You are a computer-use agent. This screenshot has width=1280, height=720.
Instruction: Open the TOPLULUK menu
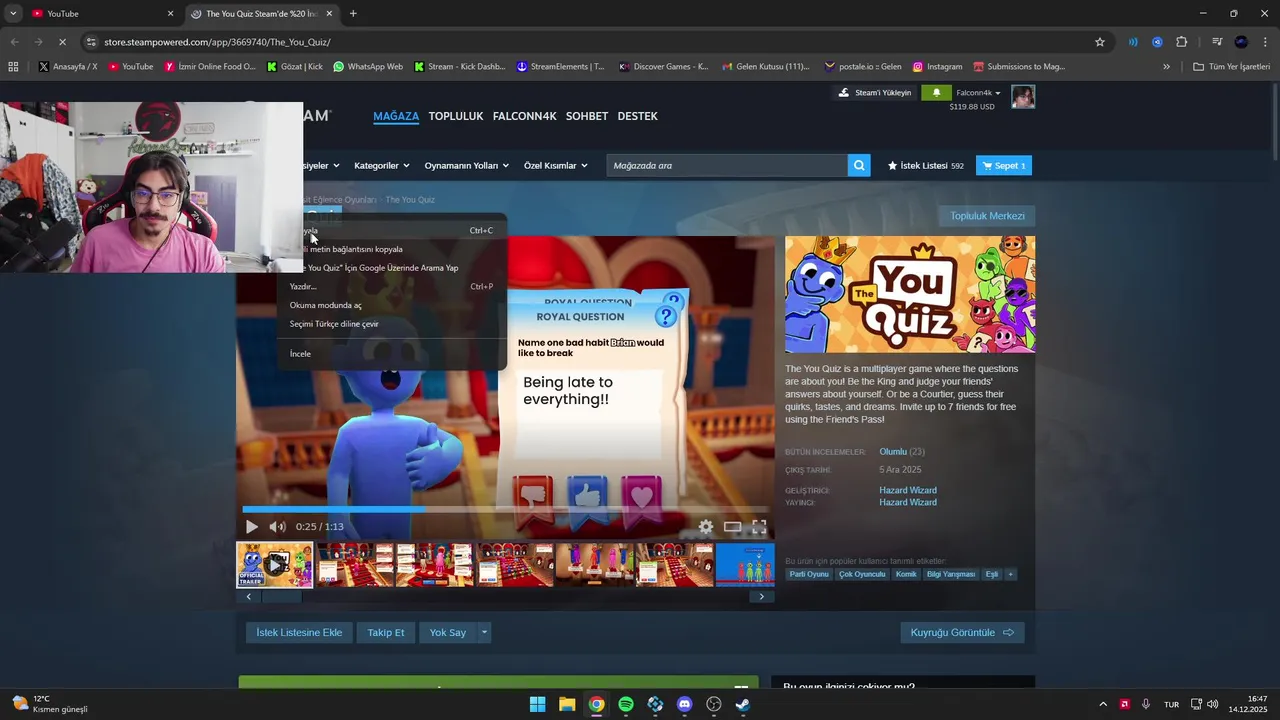pos(456,116)
